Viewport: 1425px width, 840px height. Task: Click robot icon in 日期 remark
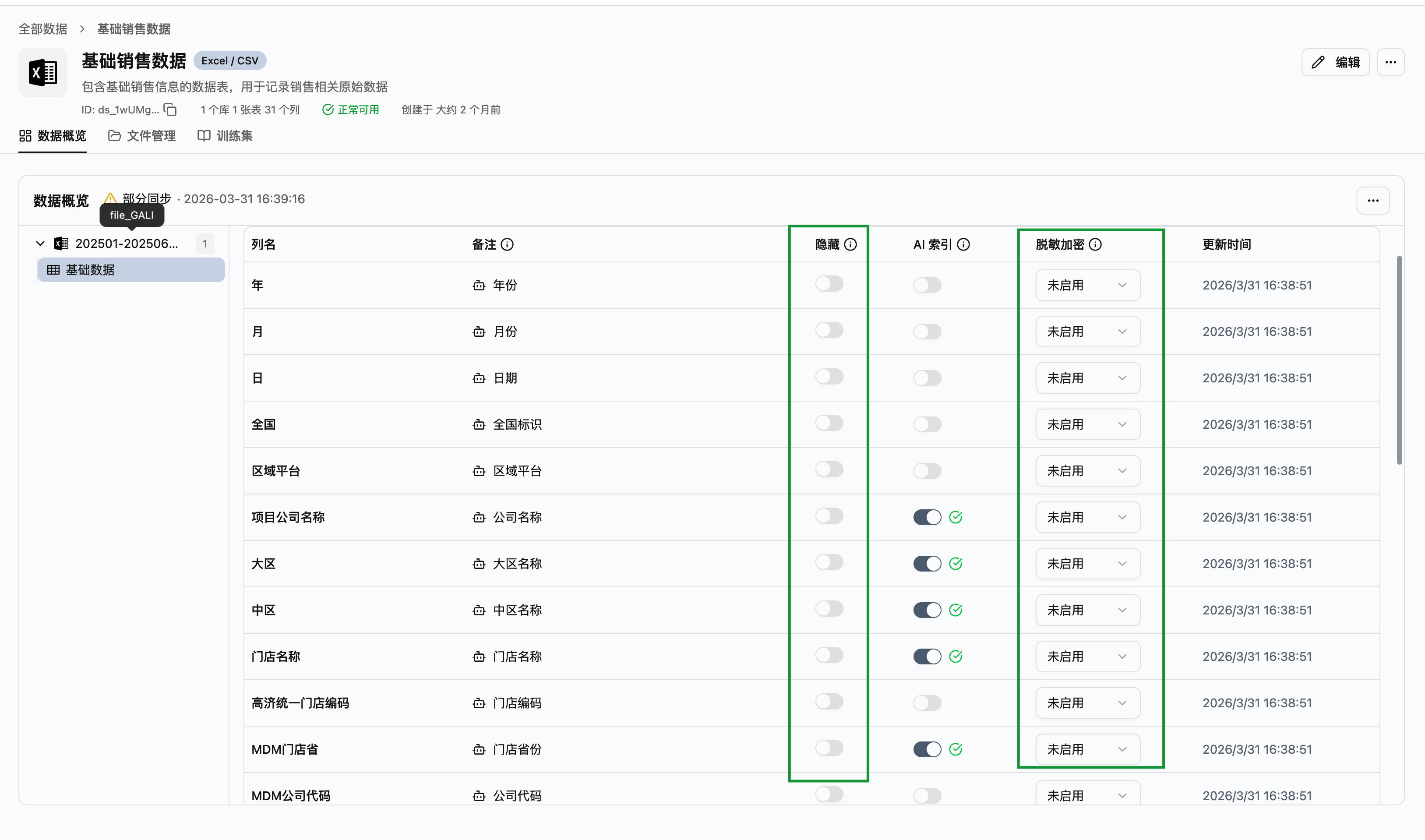pyautogui.click(x=479, y=378)
